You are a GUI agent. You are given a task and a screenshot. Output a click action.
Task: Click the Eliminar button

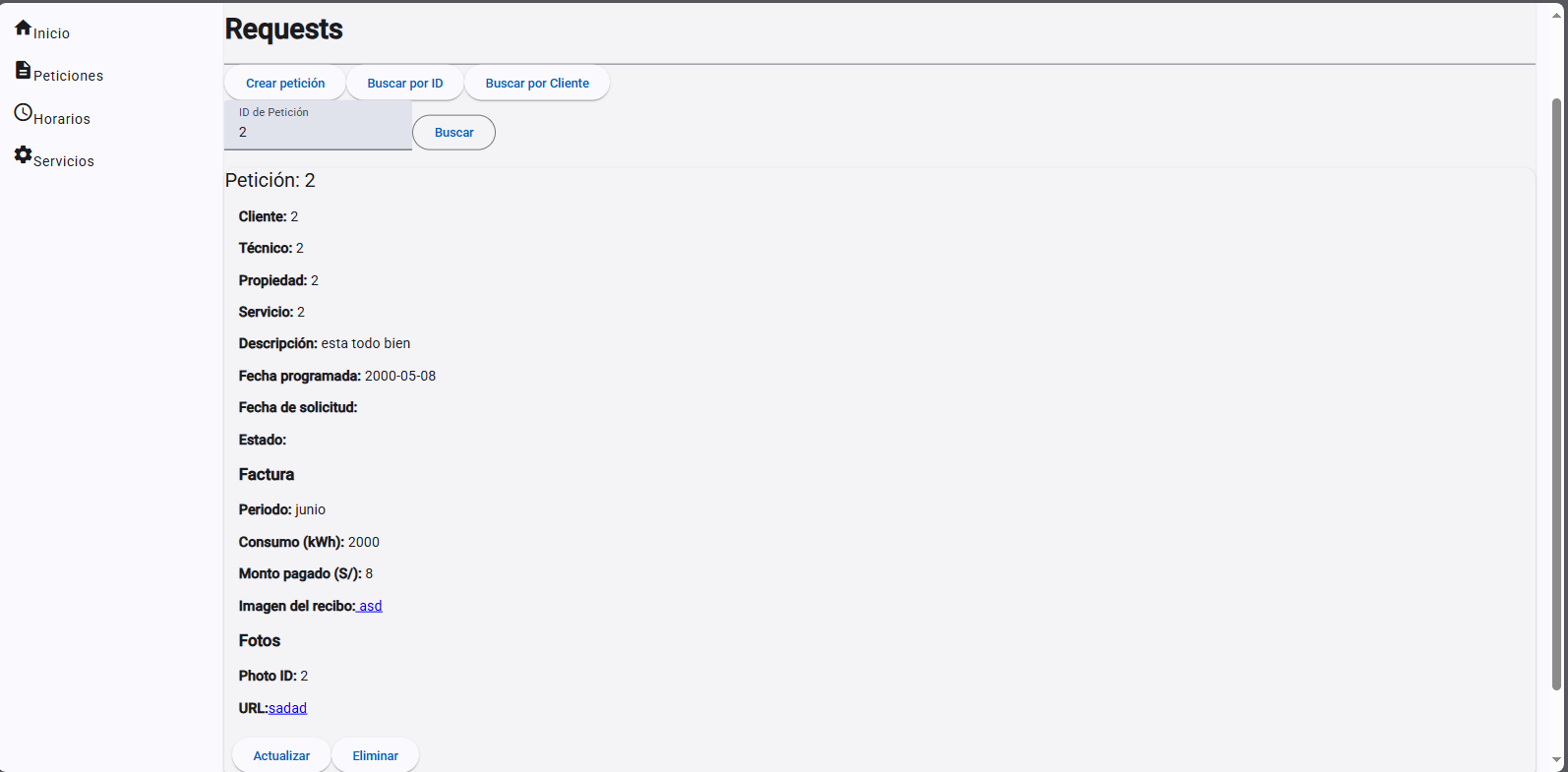tap(376, 755)
